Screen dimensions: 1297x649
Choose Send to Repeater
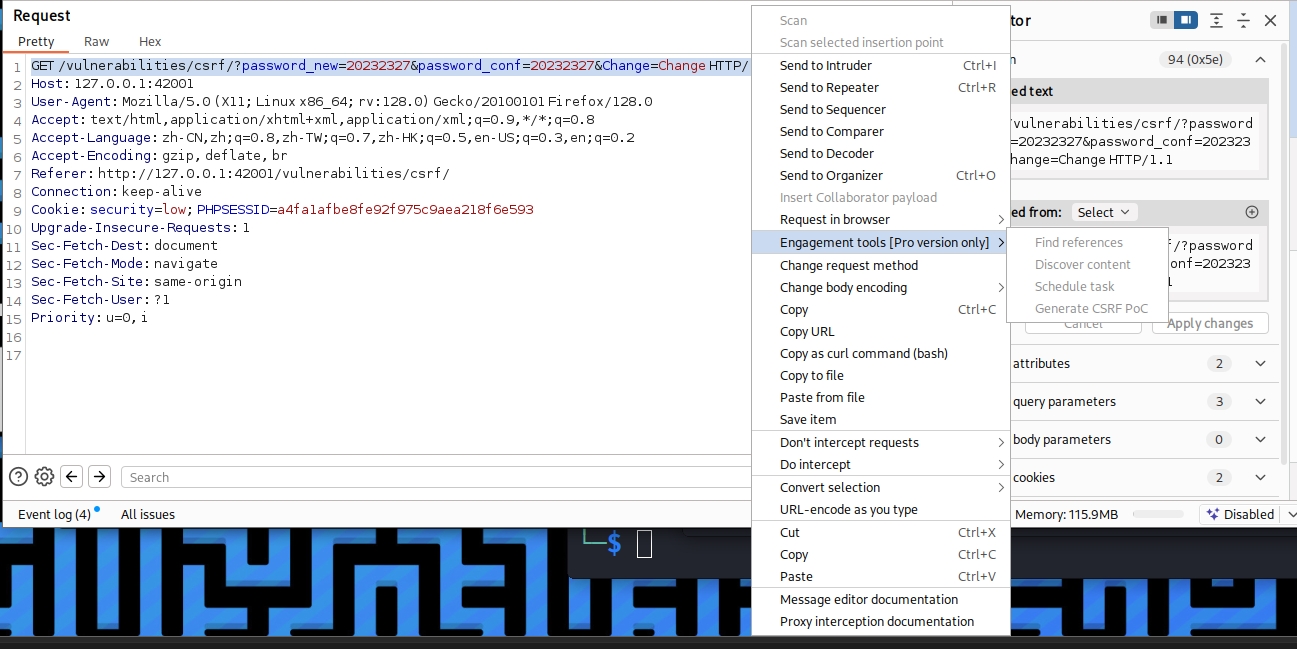pyautogui.click(x=880, y=88)
